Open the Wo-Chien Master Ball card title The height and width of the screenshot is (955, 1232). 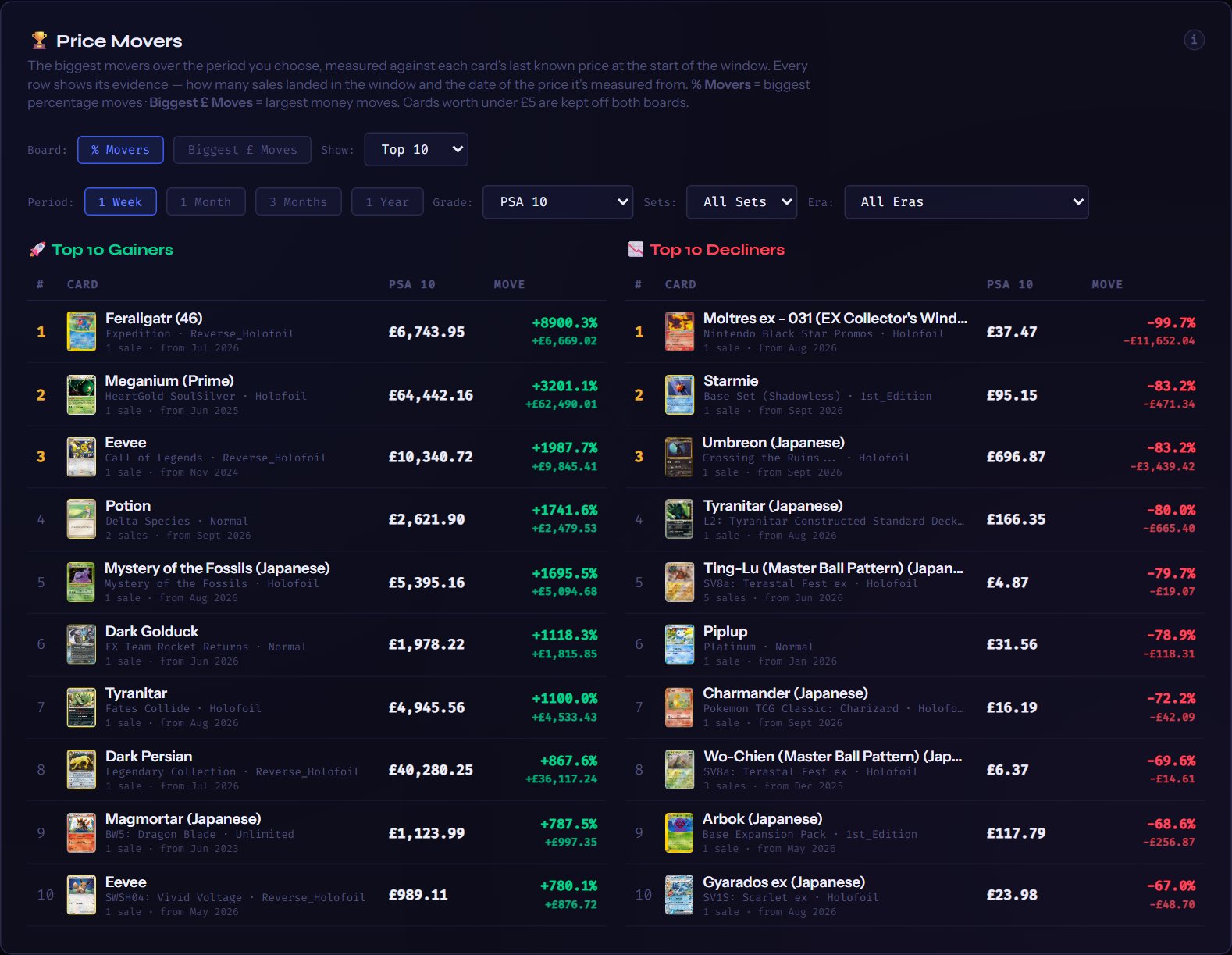point(832,757)
